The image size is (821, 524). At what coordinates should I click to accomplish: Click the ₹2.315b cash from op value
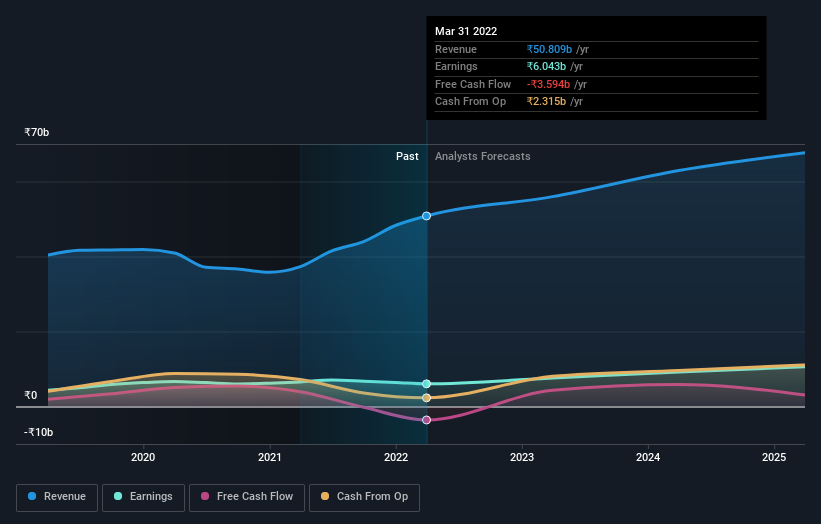546,102
